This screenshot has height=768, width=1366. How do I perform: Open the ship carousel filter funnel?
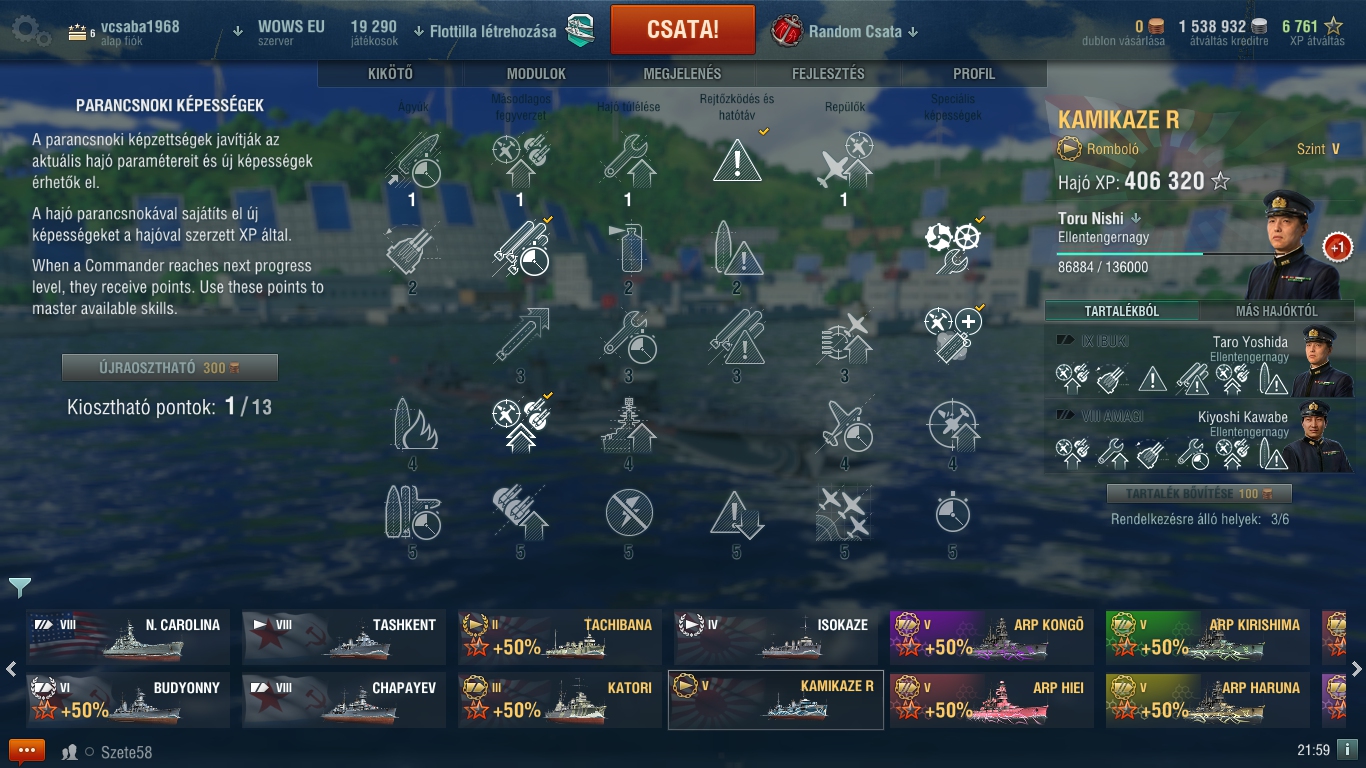click(20, 587)
